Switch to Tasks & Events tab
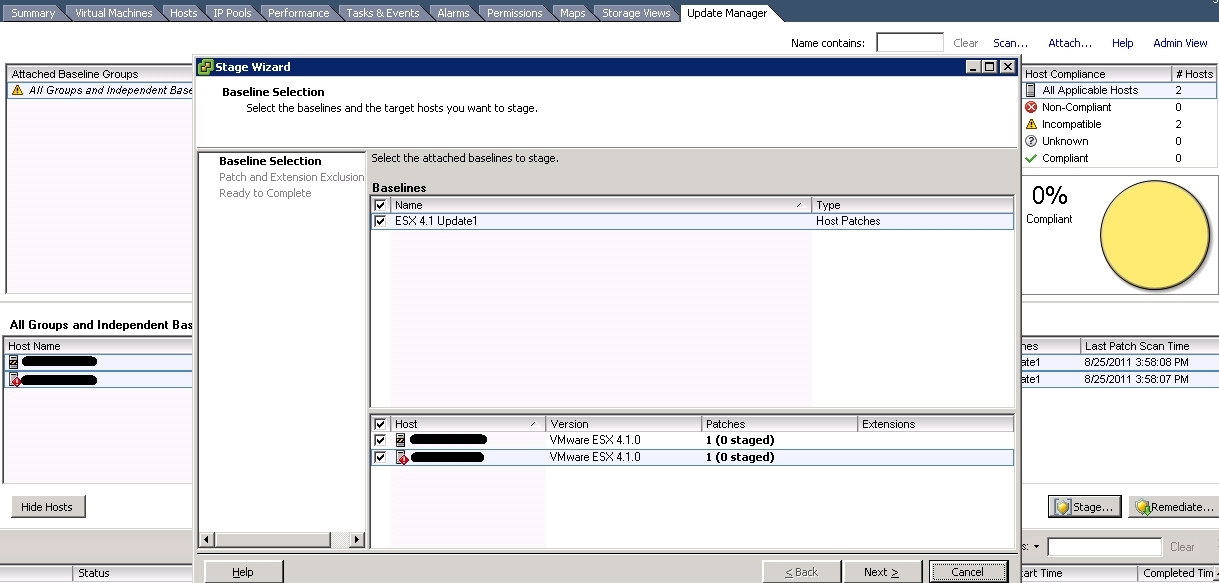This screenshot has width=1219, height=583. (383, 13)
